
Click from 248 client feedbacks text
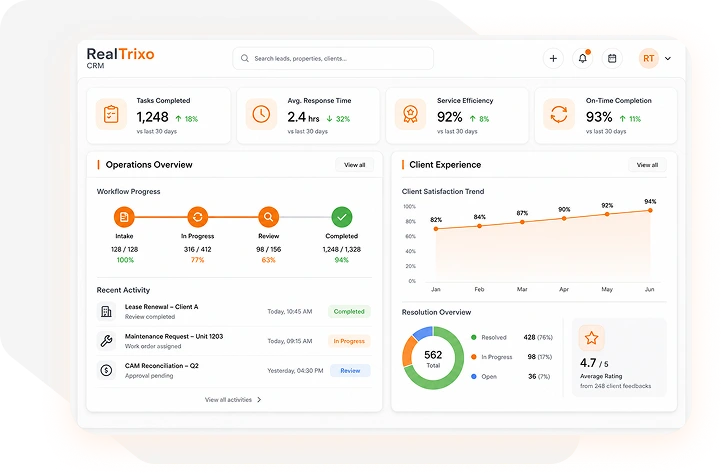[616, 386]
